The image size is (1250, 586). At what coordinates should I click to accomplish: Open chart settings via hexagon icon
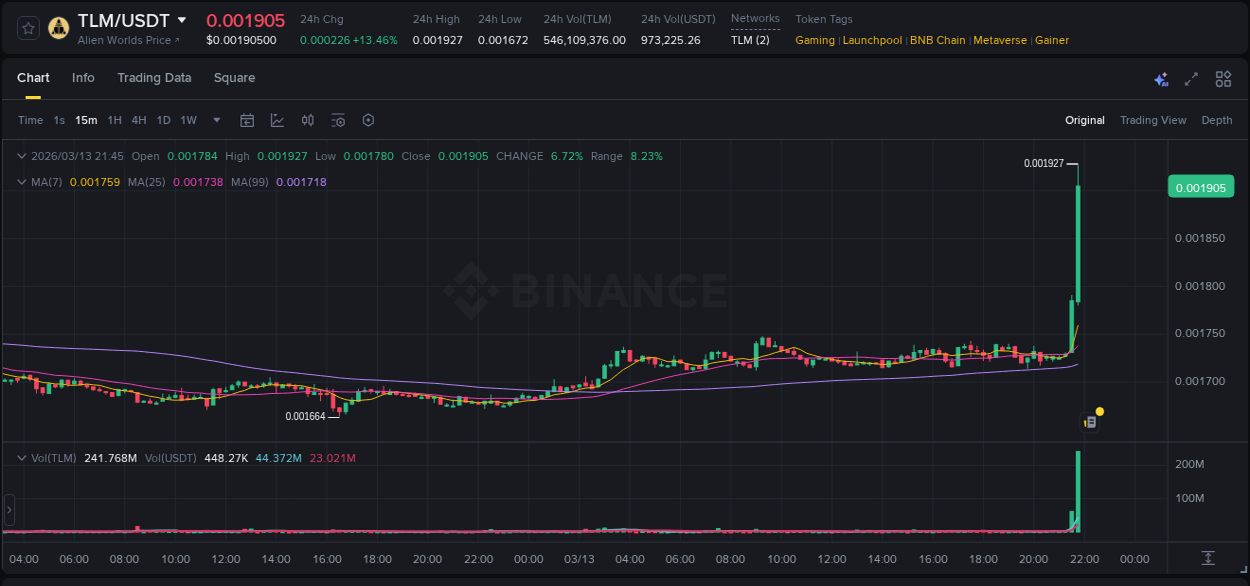[x=368, y=119]
